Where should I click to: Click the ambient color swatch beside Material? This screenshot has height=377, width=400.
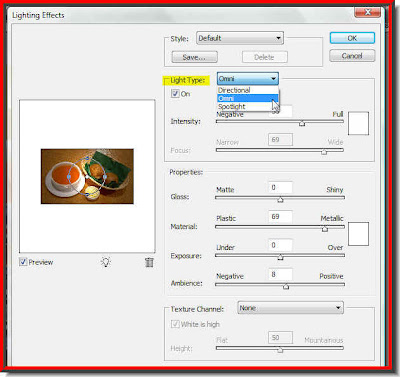[x=358, y=234]
